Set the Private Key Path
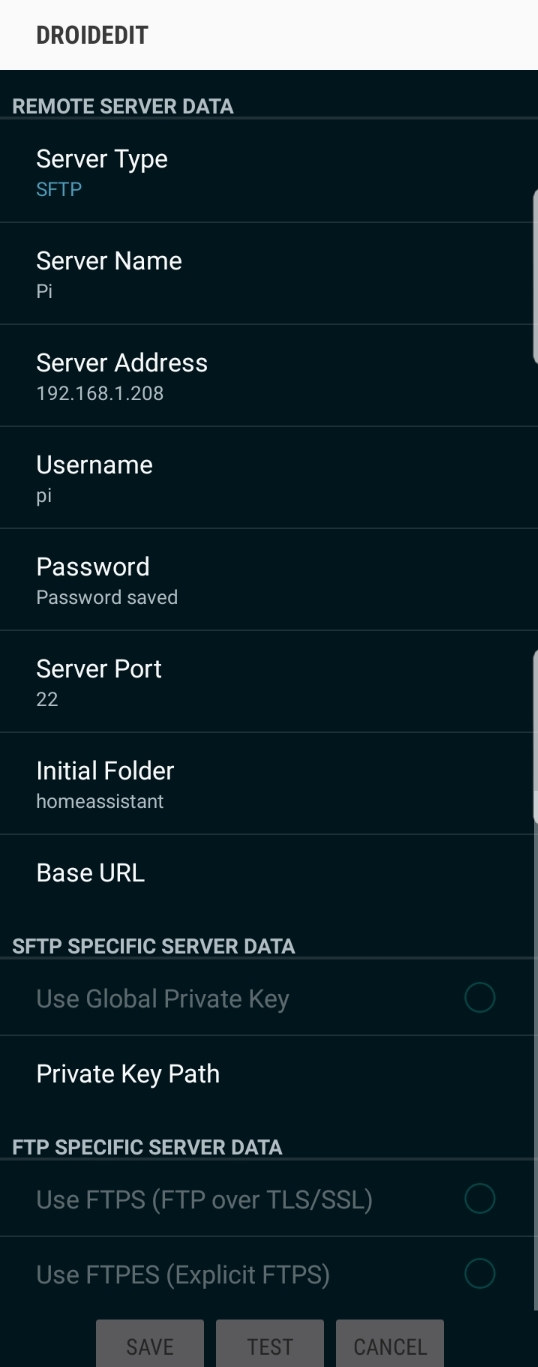This screenshot has width=538, height=1367. click(x=269, y=1074)
